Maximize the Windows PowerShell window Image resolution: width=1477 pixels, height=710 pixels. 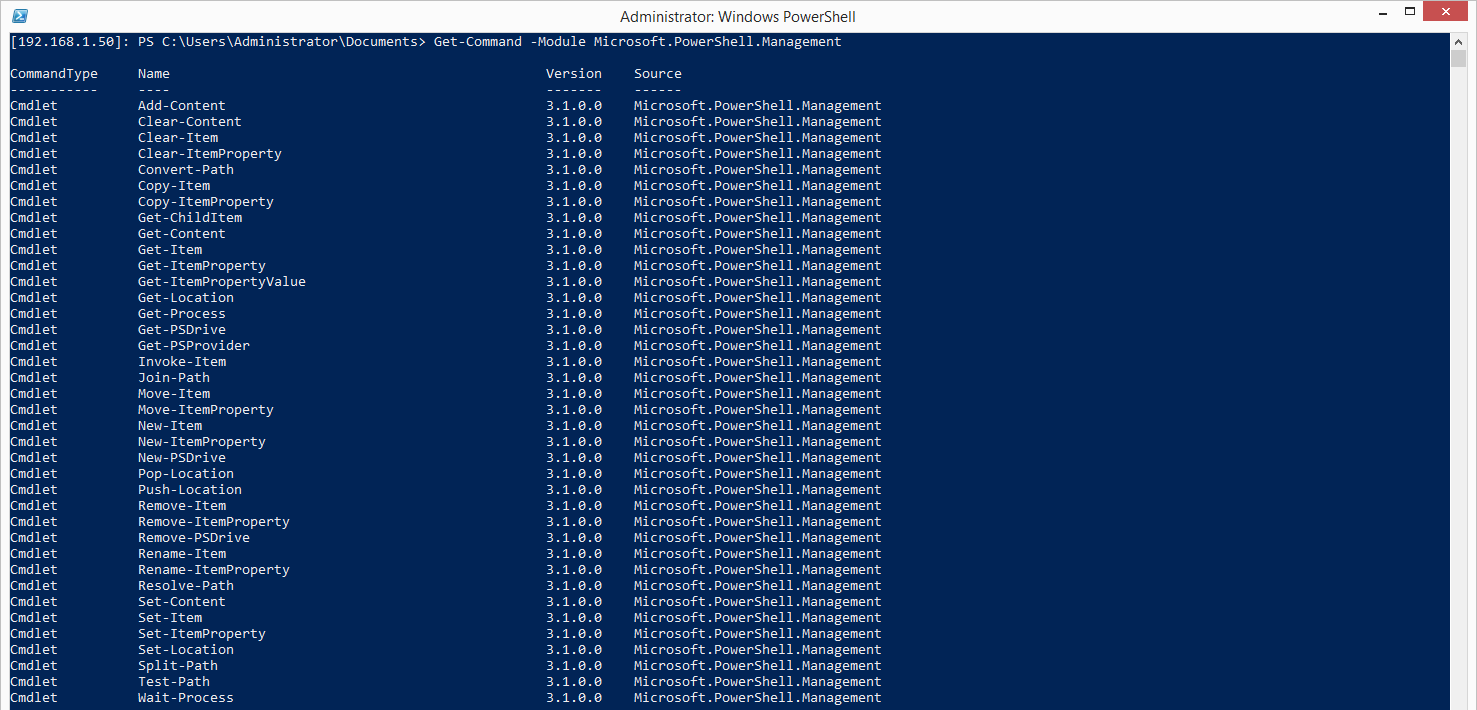tap(1410, 12)
